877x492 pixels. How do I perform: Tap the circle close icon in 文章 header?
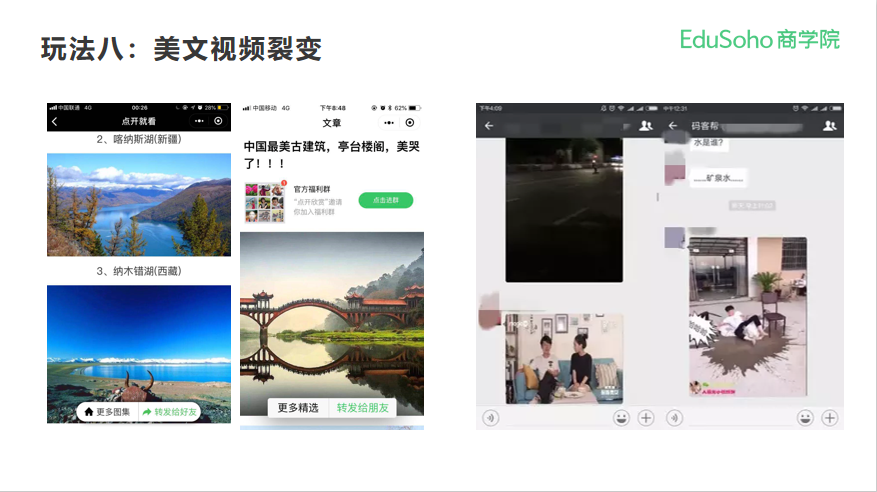[x=410, y=122]
